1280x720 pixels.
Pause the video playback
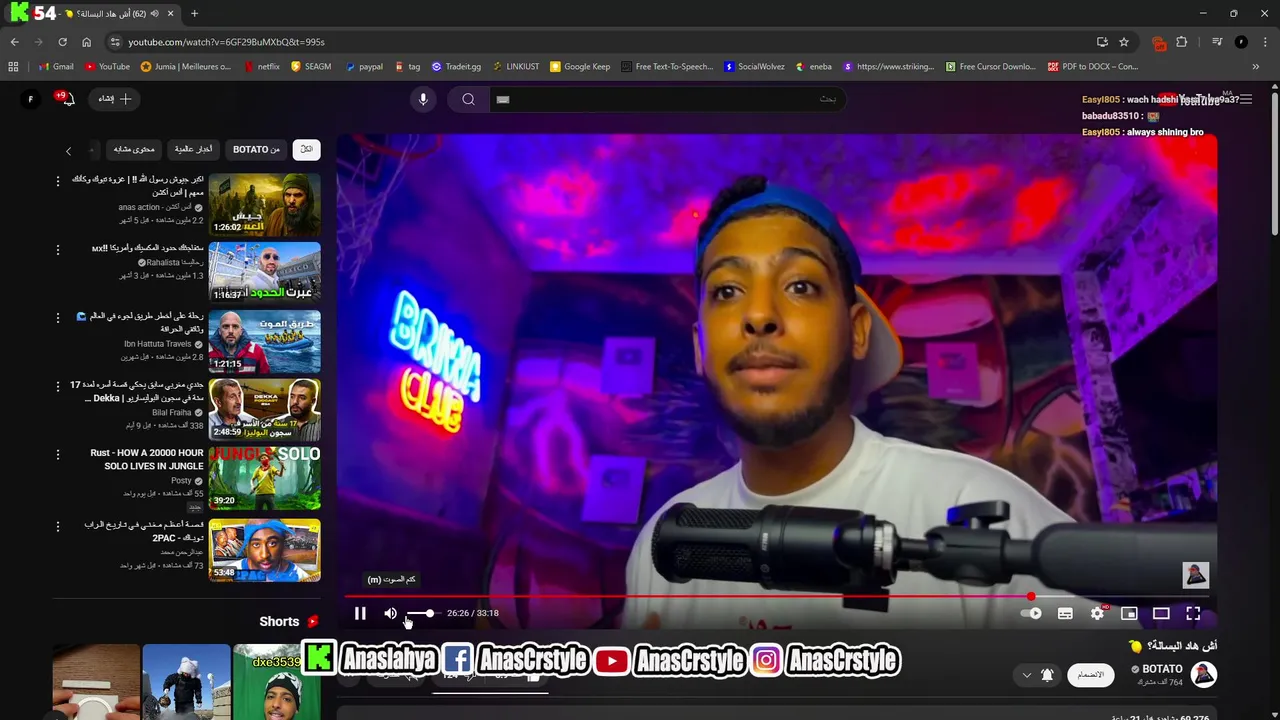(x=360, y=613)
